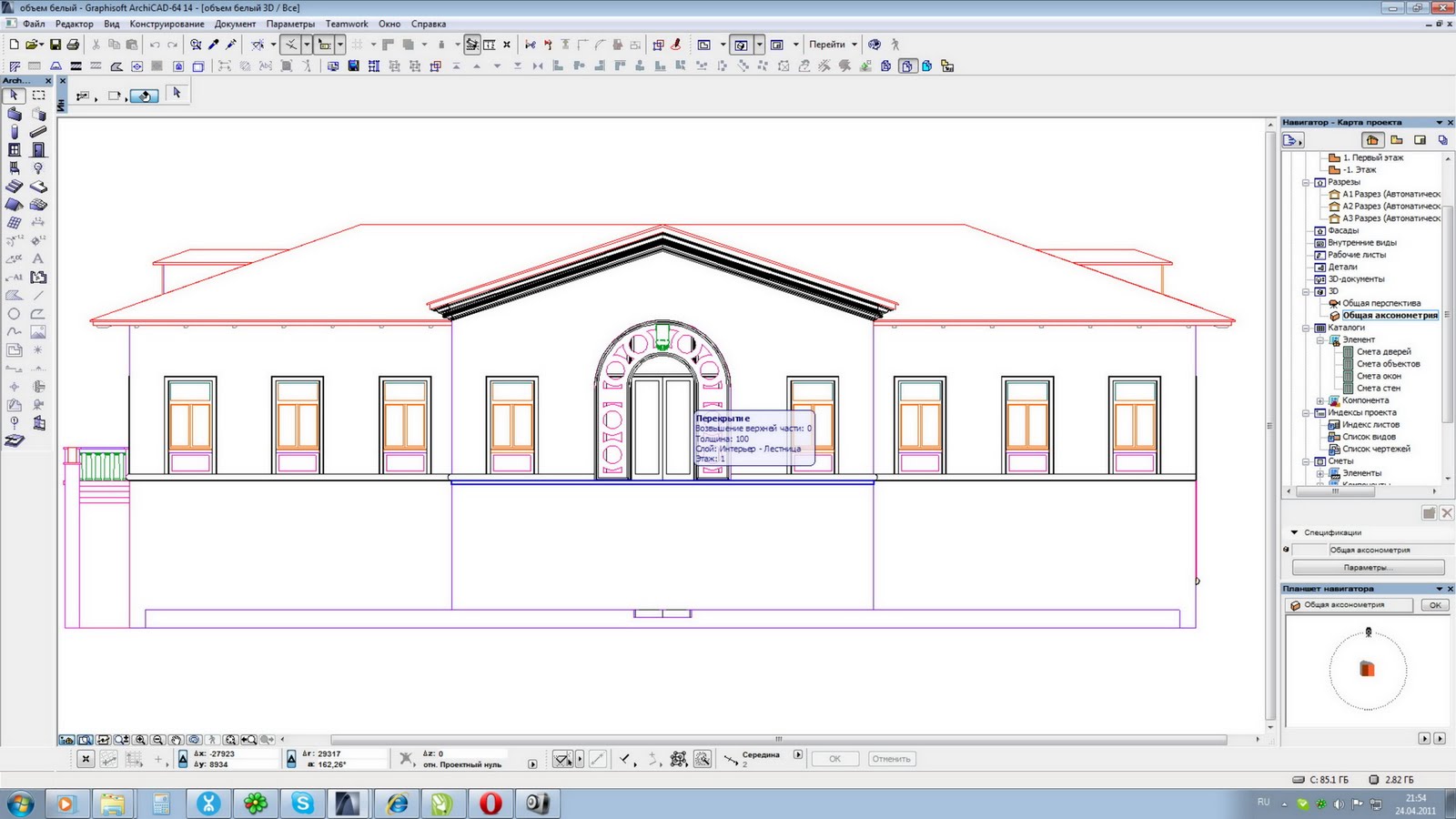Select the Marquee tool in toolbox
Viewport: 1456px width, 819px height.
point(38,95)
